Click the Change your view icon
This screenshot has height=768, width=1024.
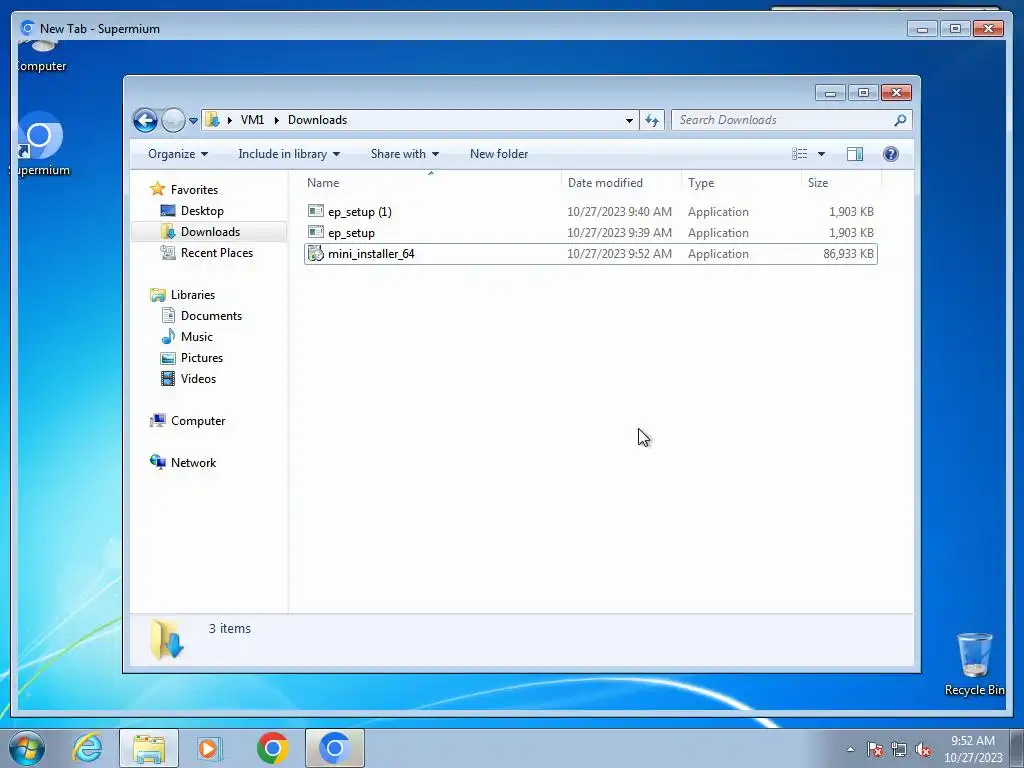[x=799, y=154]
